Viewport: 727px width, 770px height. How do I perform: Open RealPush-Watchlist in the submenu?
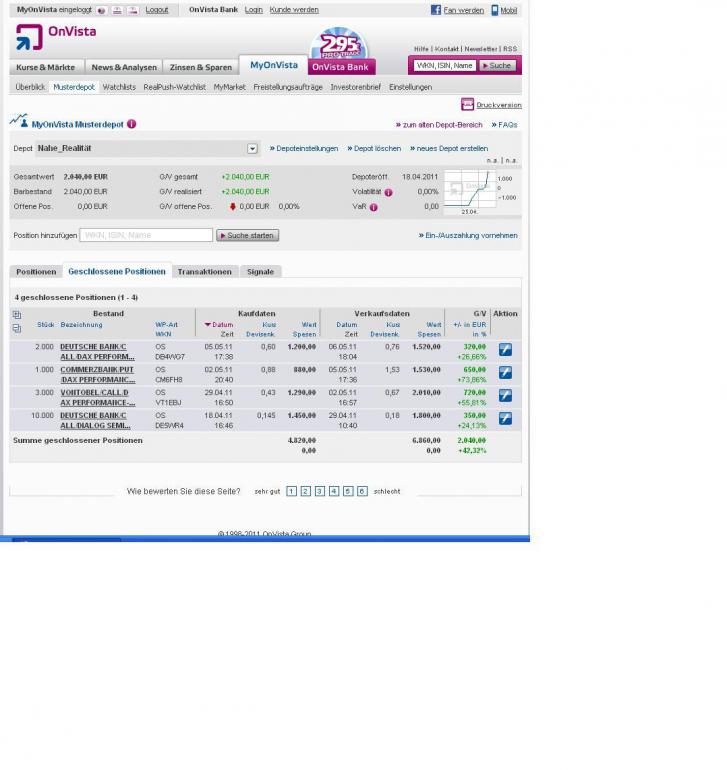point(174,87)
